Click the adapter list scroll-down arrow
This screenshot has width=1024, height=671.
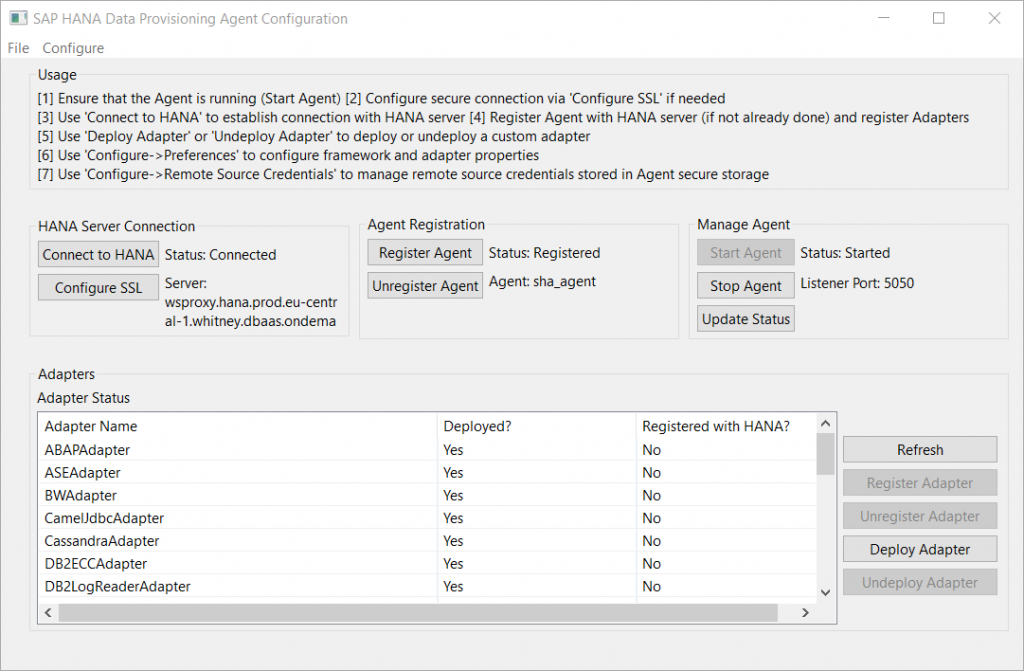point(825,592)
